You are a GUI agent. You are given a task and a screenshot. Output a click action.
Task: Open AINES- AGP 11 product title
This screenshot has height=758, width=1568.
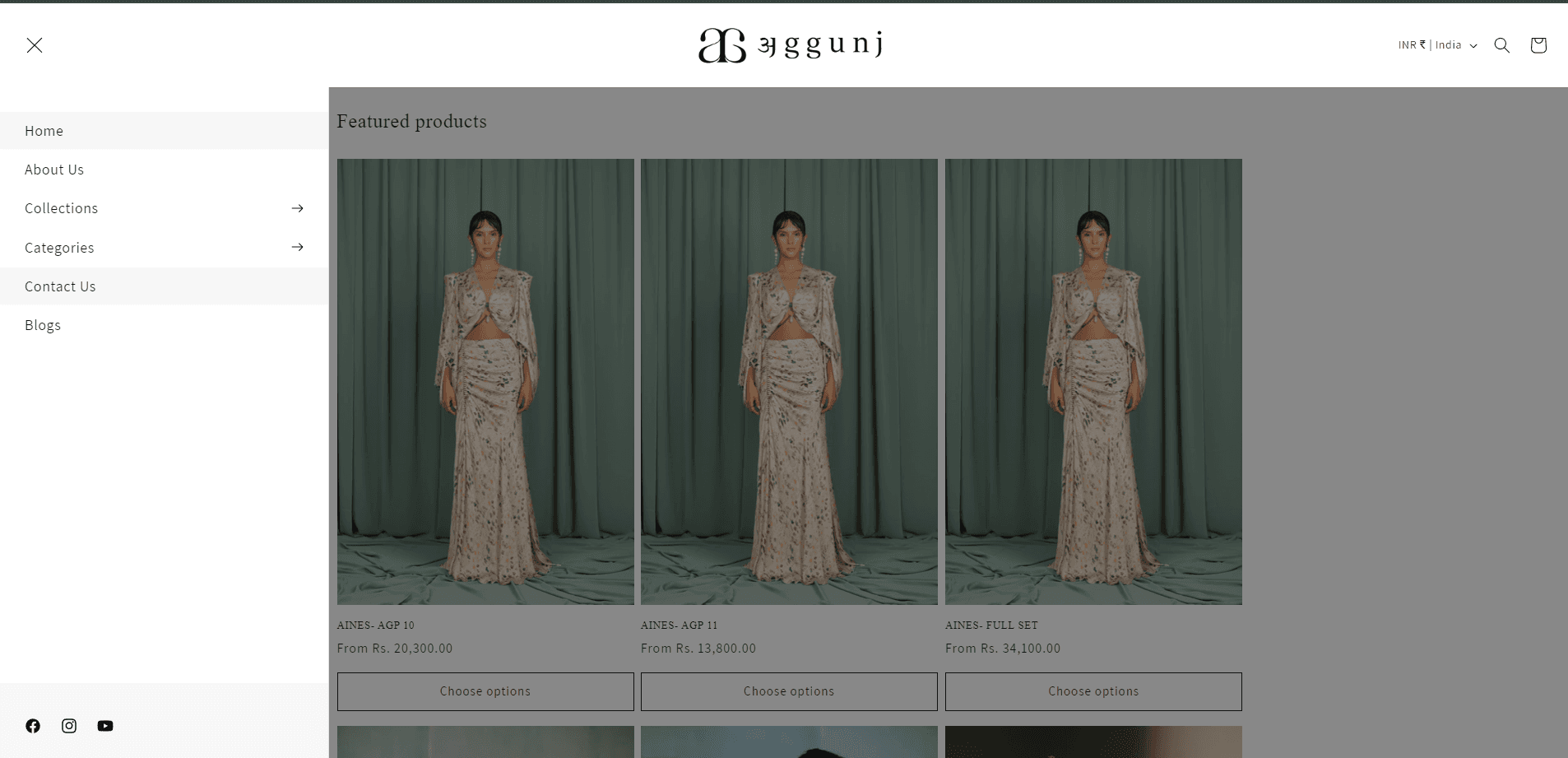(680, 625)
